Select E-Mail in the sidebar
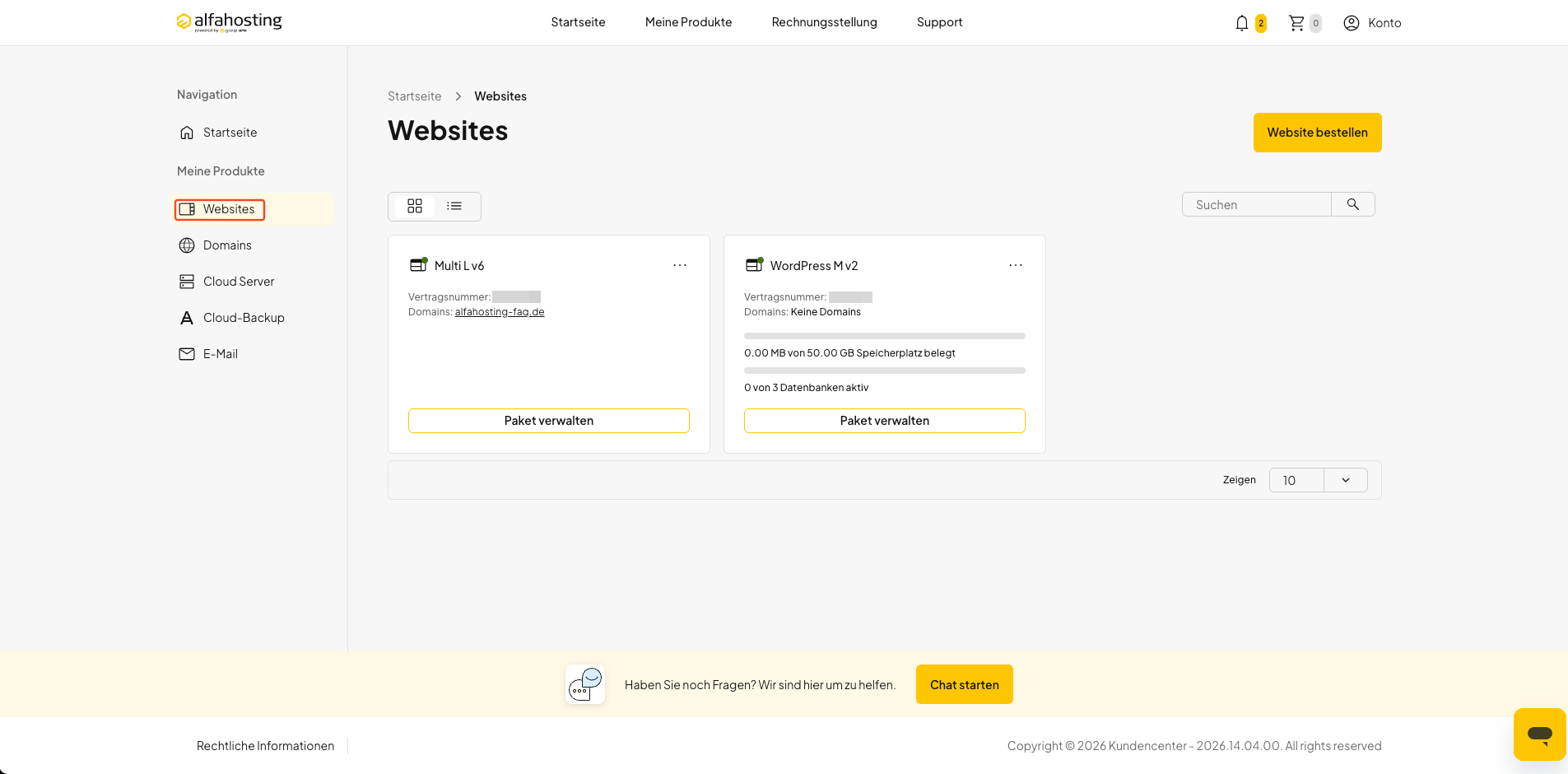 [221, 354]
